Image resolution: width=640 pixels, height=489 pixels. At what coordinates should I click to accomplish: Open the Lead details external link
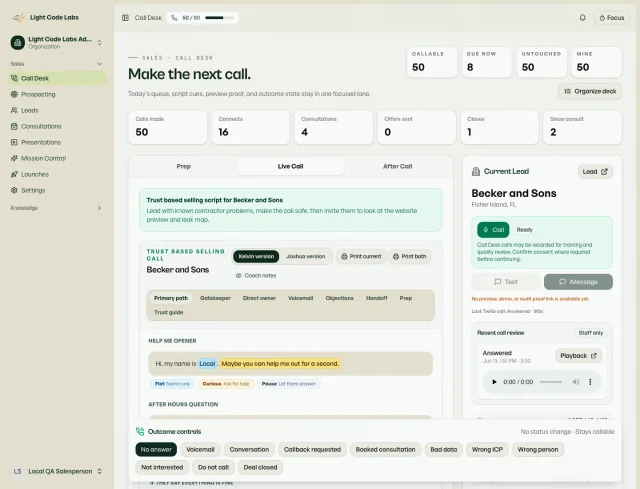(595, 172)
